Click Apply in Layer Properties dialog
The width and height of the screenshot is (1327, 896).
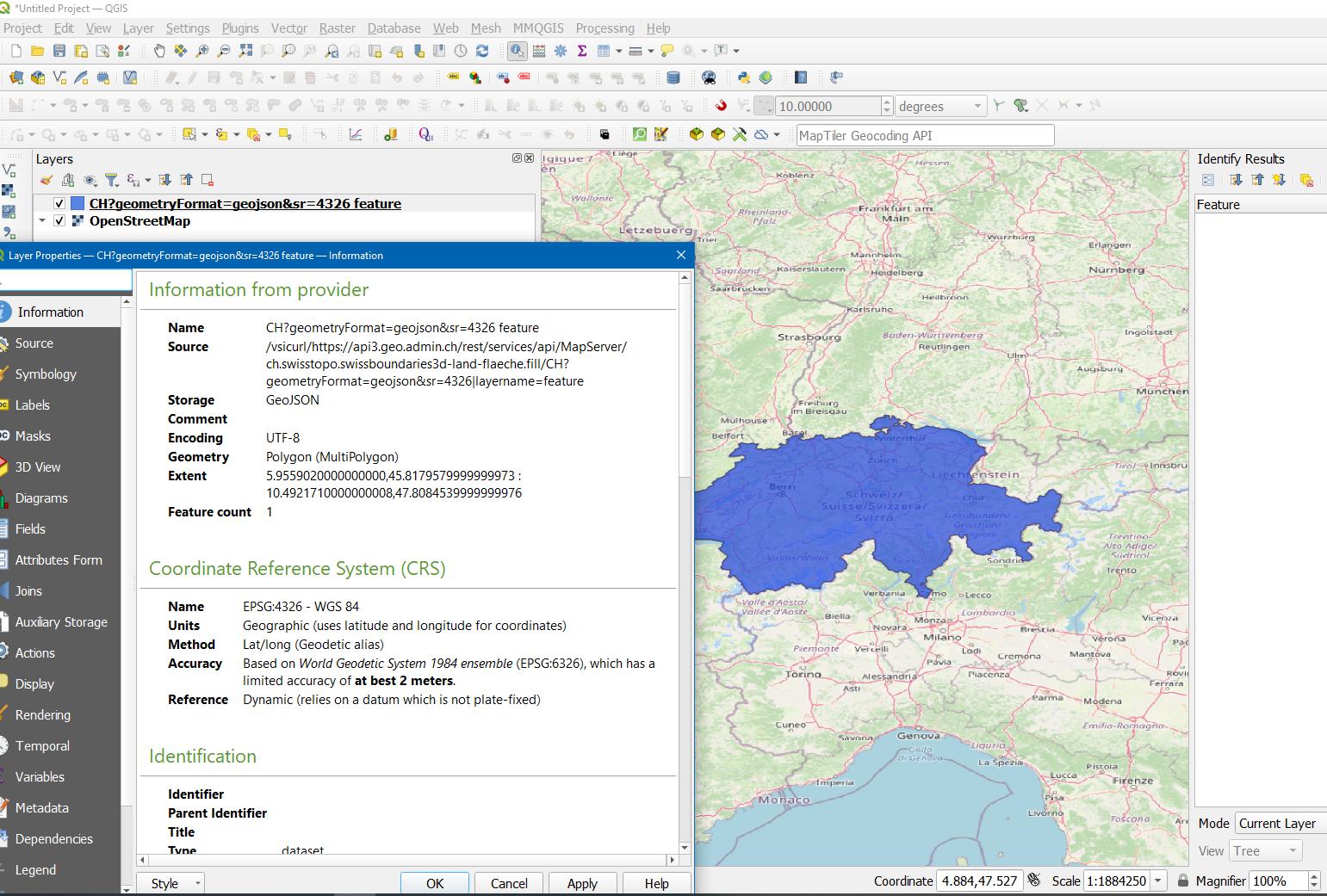(582, 883)
